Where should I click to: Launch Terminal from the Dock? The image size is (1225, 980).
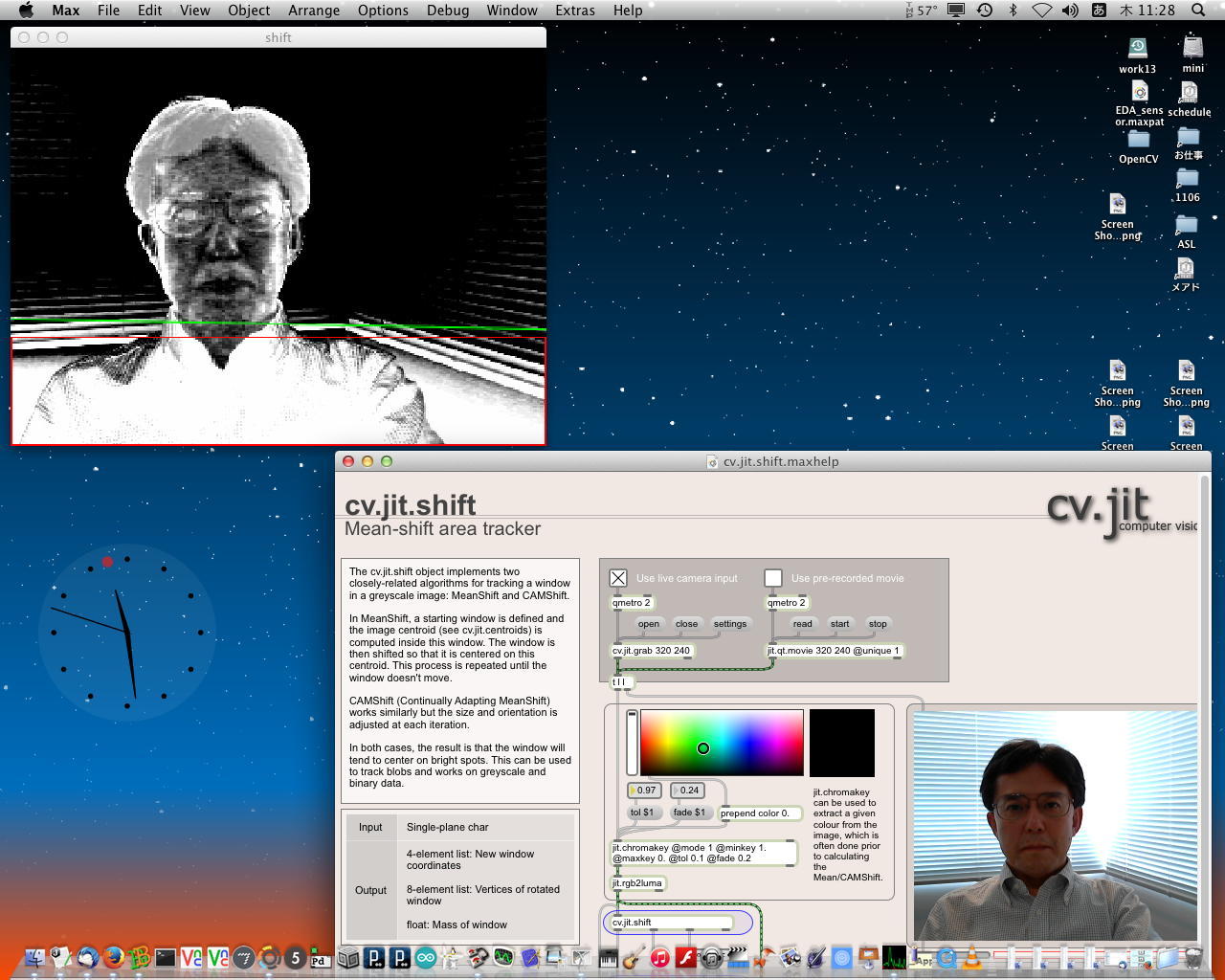click(166, 957)
